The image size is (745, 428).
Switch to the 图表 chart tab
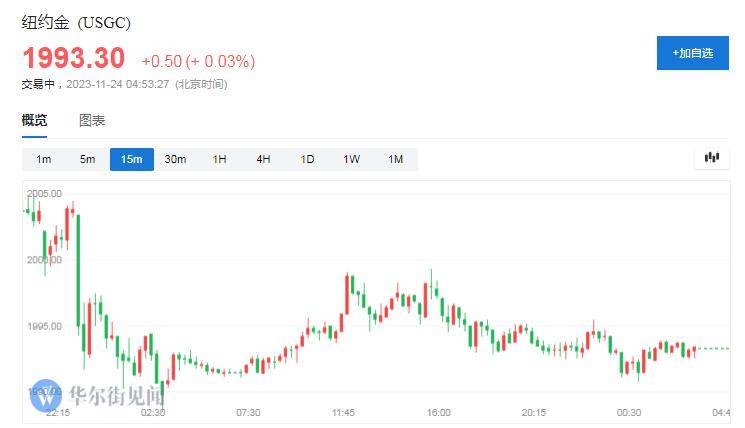92,121
